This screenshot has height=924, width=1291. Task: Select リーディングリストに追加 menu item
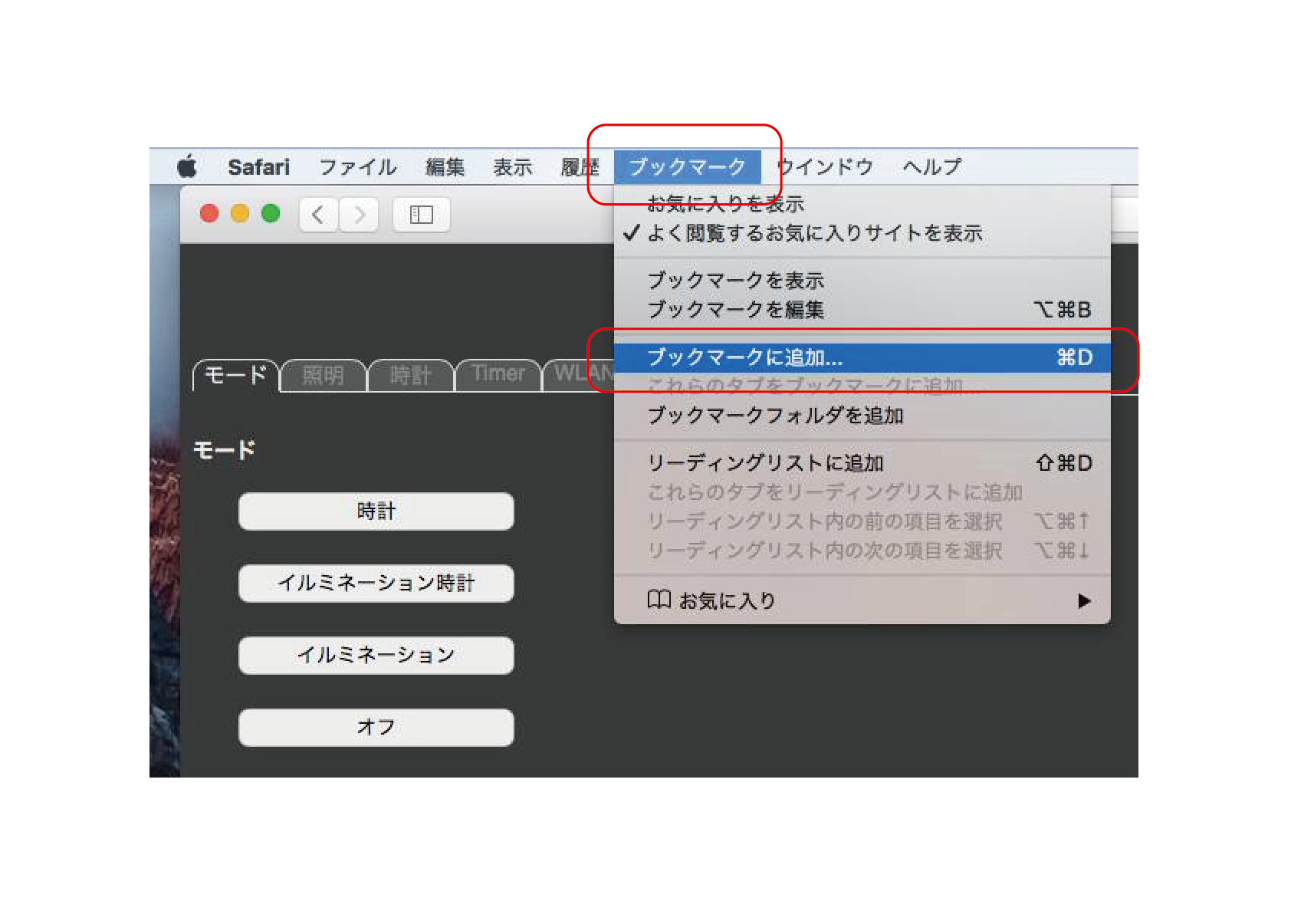[x=765, y=463]
